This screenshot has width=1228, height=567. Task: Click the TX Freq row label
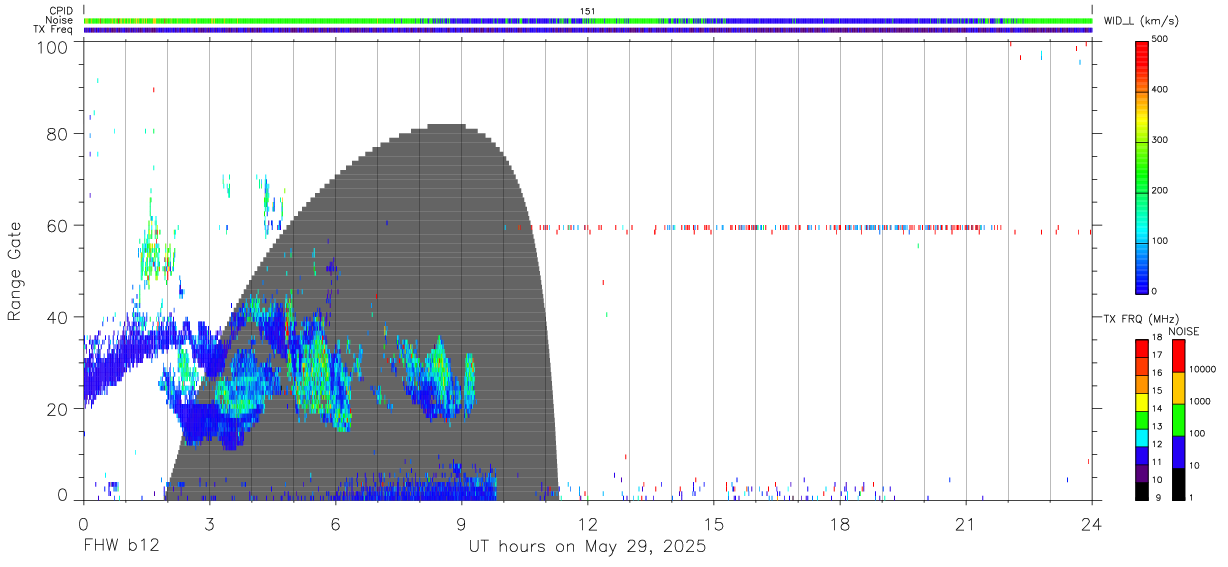54,30
